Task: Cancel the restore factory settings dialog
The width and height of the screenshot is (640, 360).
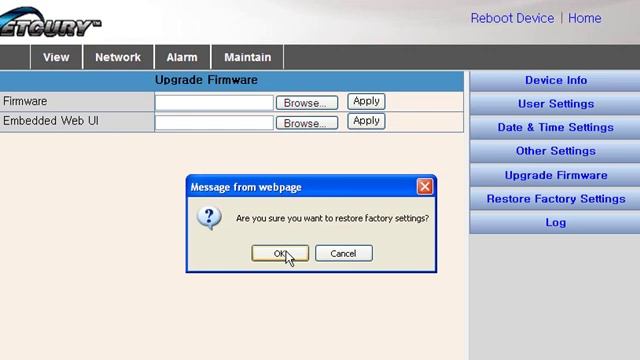Action: pyautogui.click(x=344, y=253)
